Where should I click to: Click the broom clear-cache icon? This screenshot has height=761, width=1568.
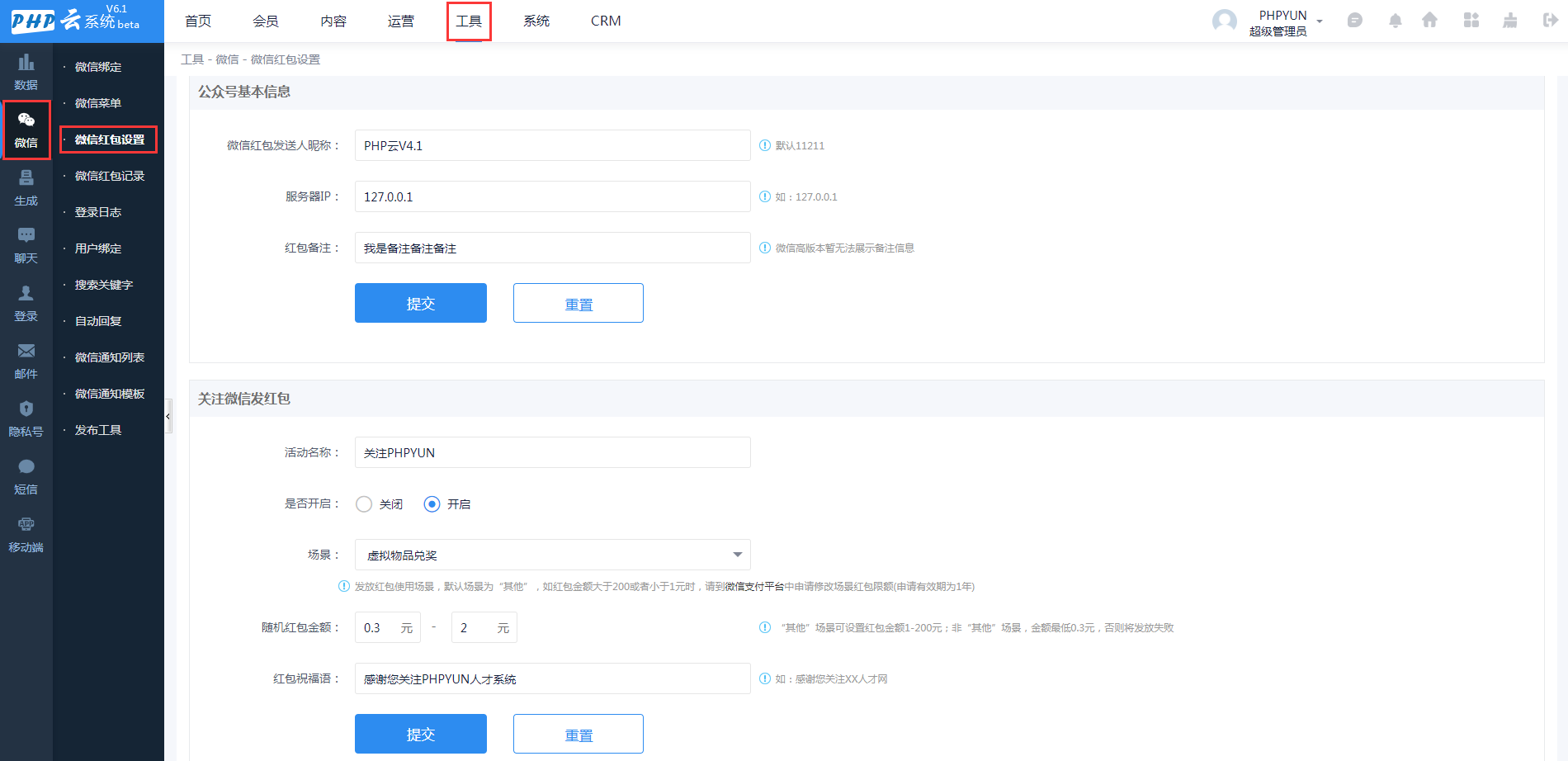click(1510, 21)
